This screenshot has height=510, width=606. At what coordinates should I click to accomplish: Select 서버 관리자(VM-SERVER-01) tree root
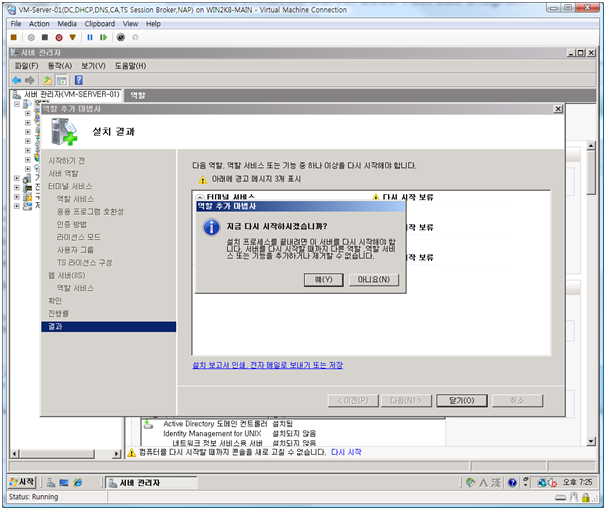point(71,94)
